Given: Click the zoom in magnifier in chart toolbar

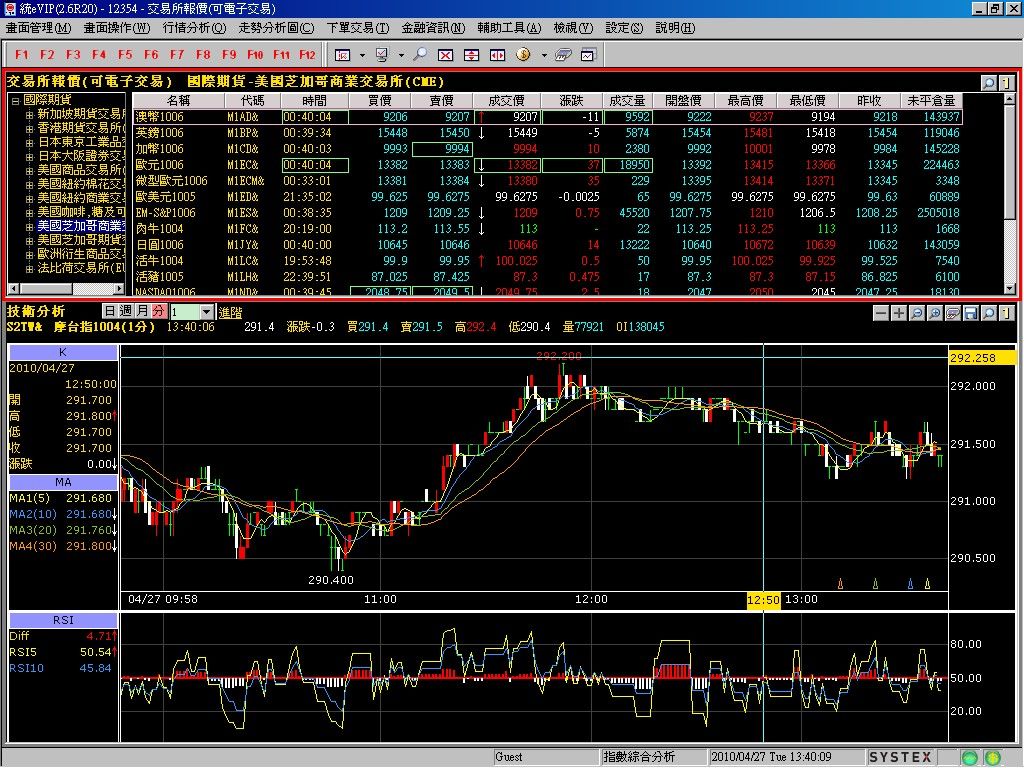Looking at the screenshot, I should 935,313.
